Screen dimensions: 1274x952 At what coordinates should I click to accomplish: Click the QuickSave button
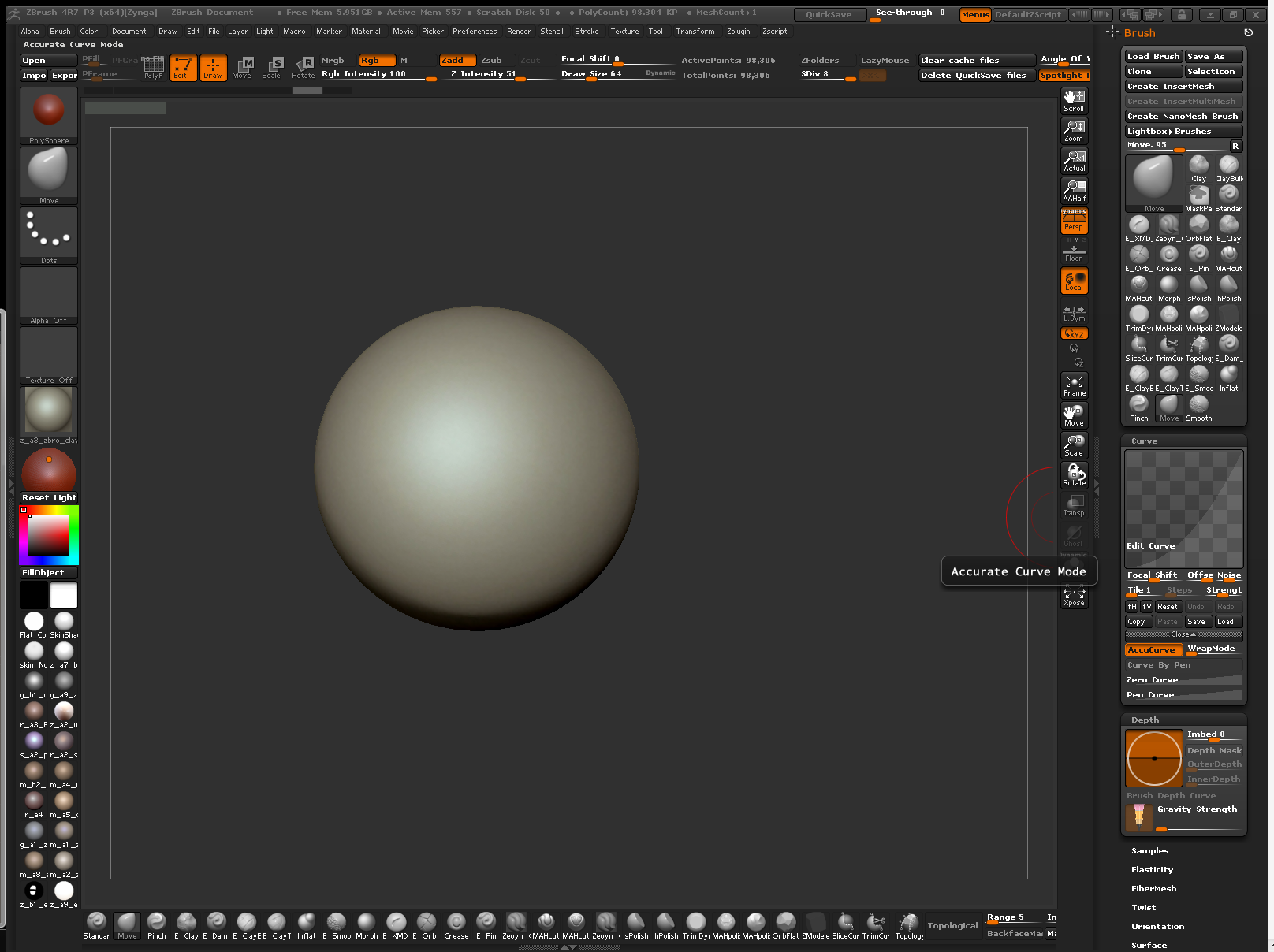coord(829,14)
